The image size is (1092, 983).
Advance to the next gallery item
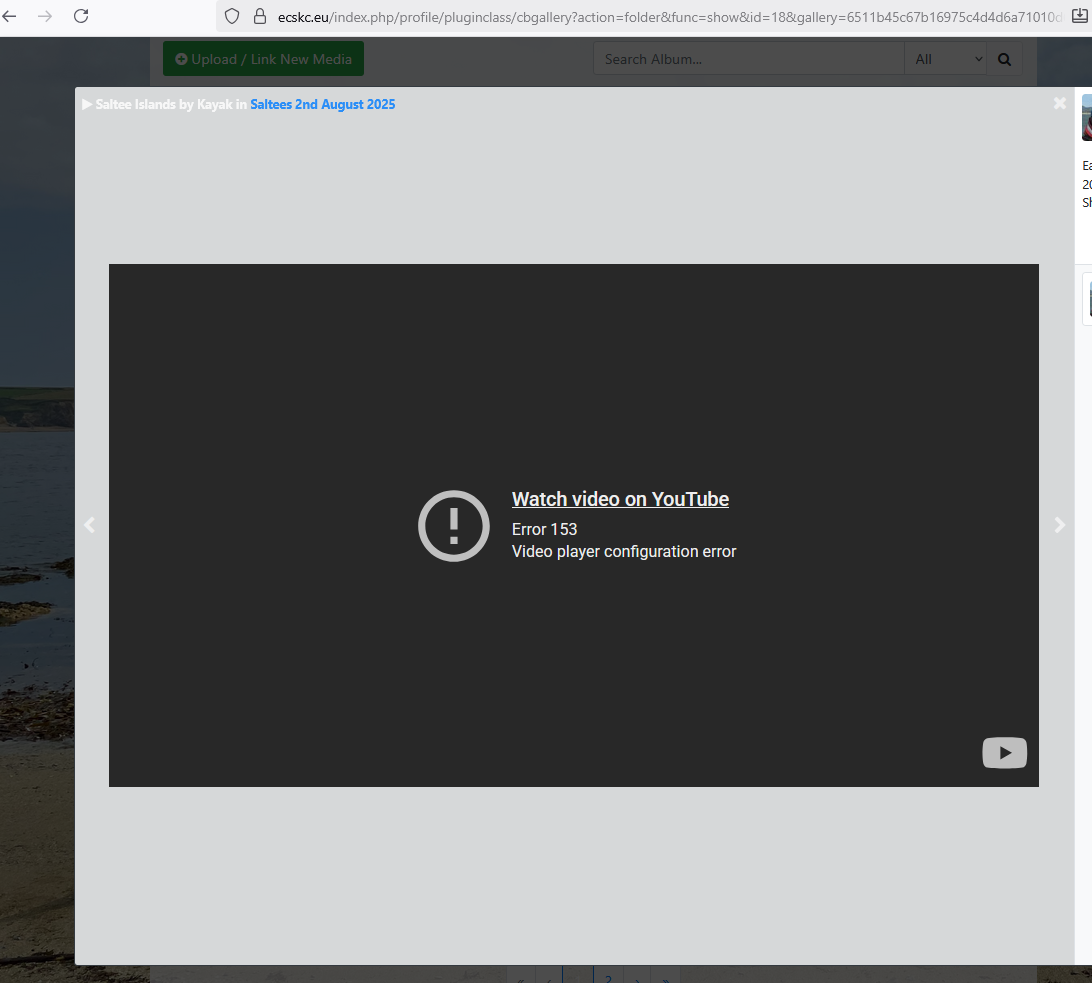1059,525
